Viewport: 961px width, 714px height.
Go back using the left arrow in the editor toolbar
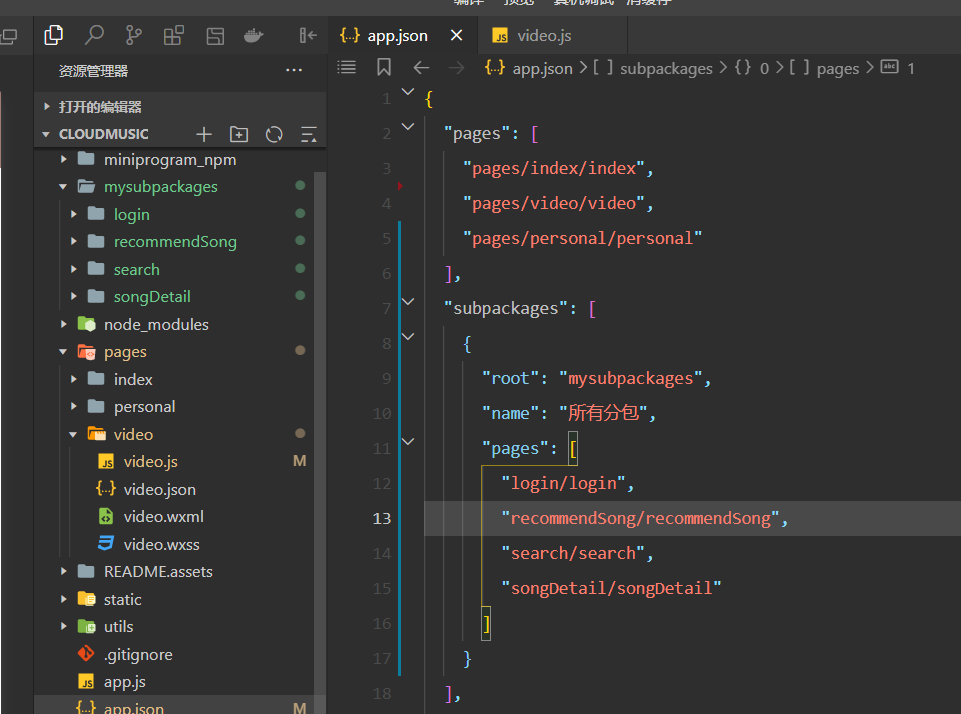coord(421,68)
